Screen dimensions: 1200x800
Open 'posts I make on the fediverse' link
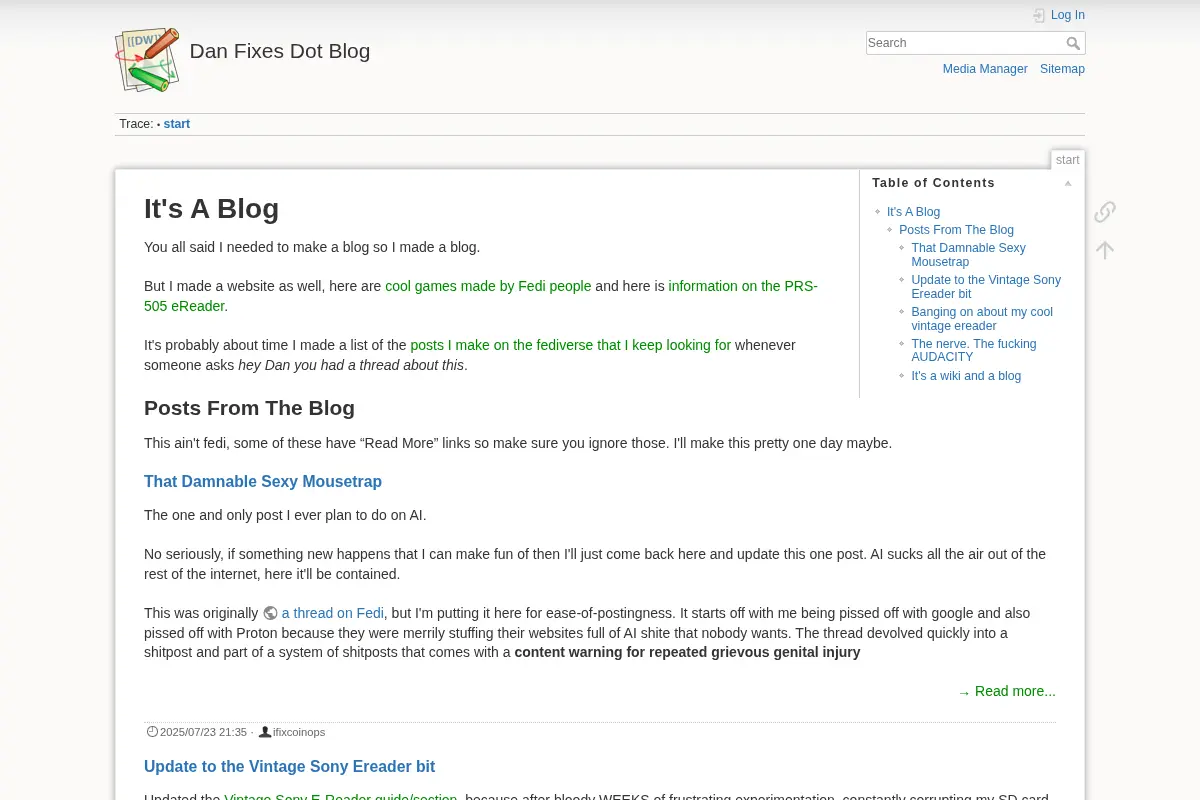pos(570,345)
